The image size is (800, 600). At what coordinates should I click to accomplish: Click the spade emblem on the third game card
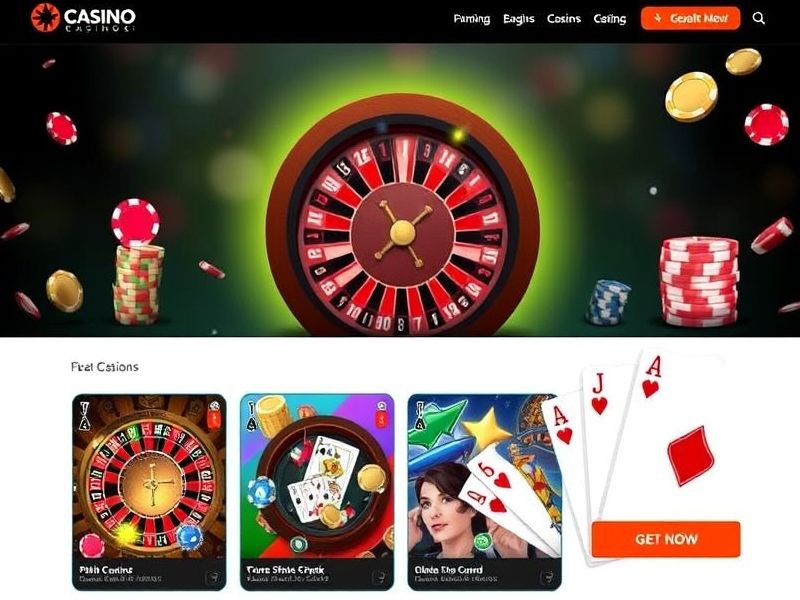[x=419, y=417]
